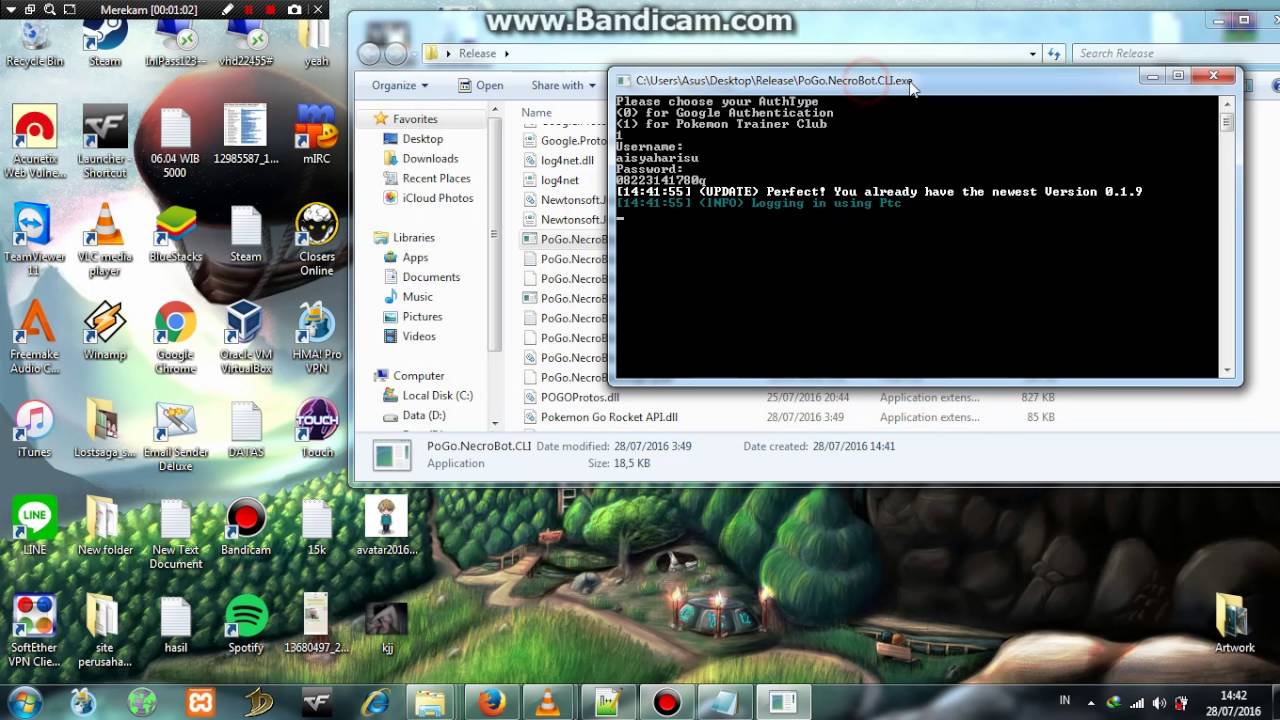1280x720 pixels.
Task: Select the mIRC desktop icon
Action: click(316, 135)
